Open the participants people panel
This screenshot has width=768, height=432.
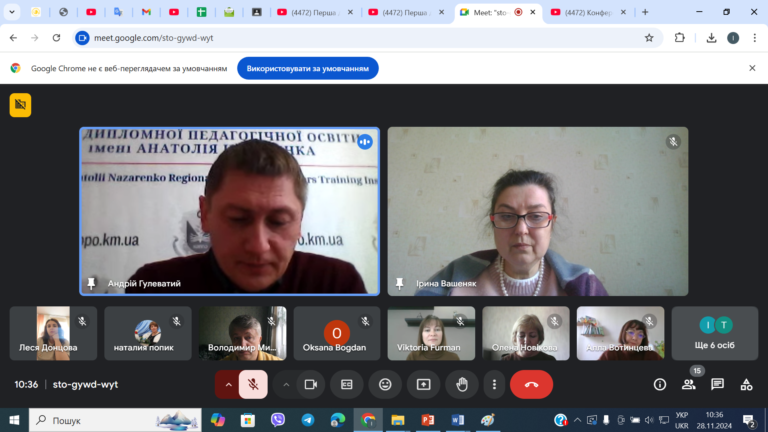(689, 384)
